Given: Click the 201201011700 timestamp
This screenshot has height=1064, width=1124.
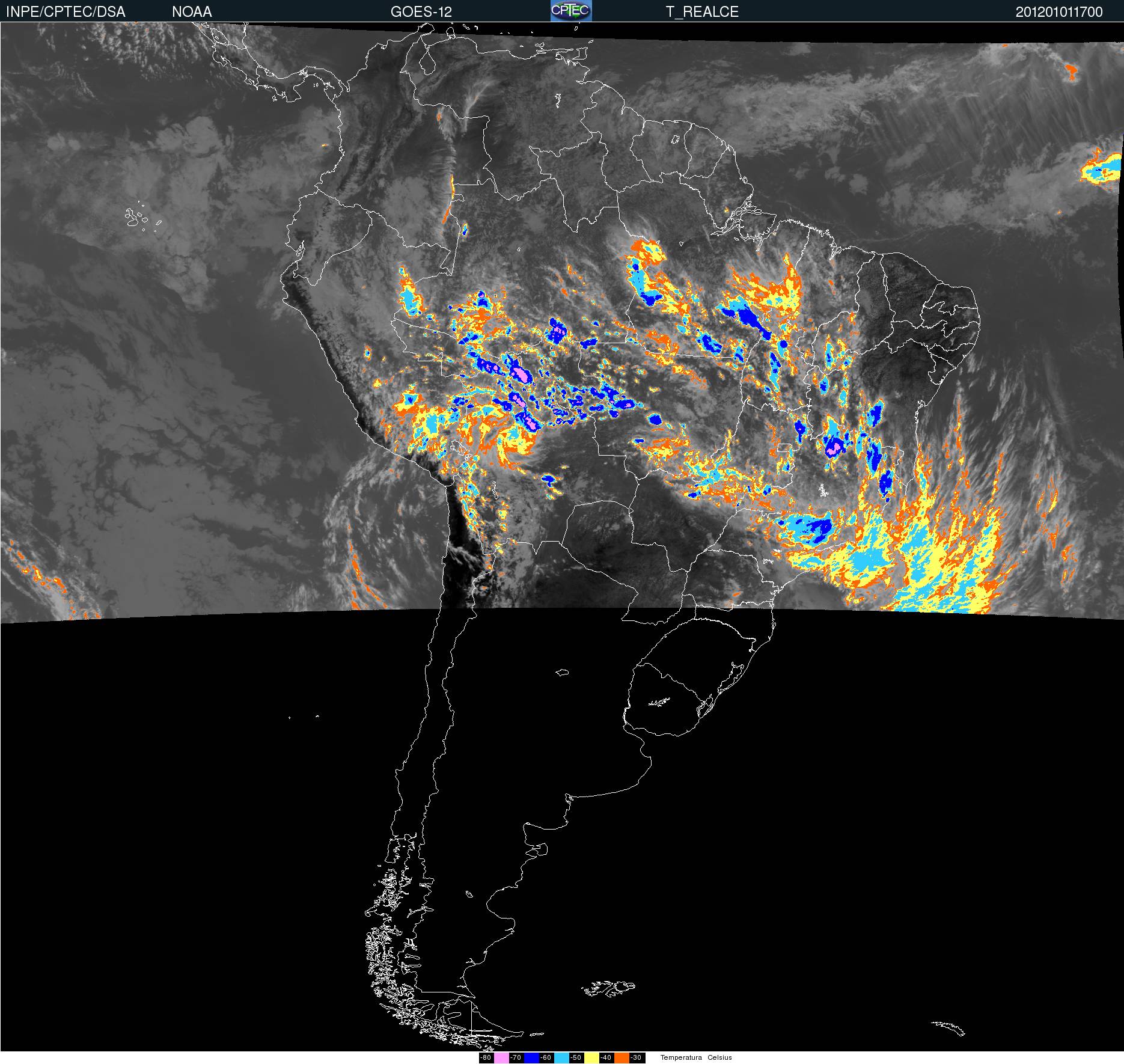Looking at the screenshot, I should [1059, 12].
